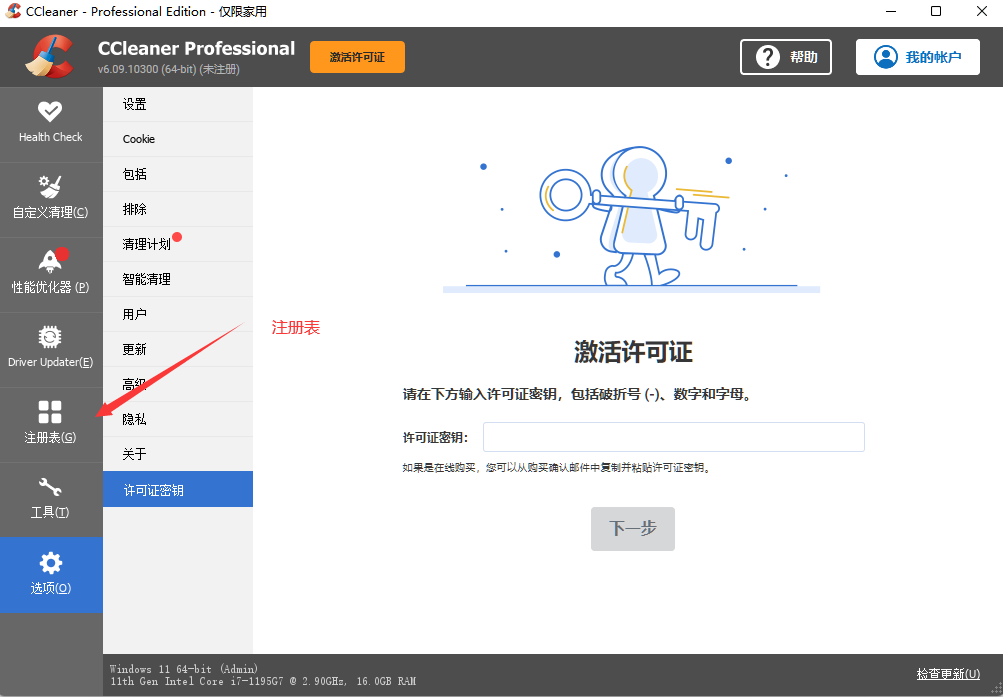Viewport: 1003px width, 697px height.
Task: Minimize the CCleaner window
Action: (x=890, y=12)
